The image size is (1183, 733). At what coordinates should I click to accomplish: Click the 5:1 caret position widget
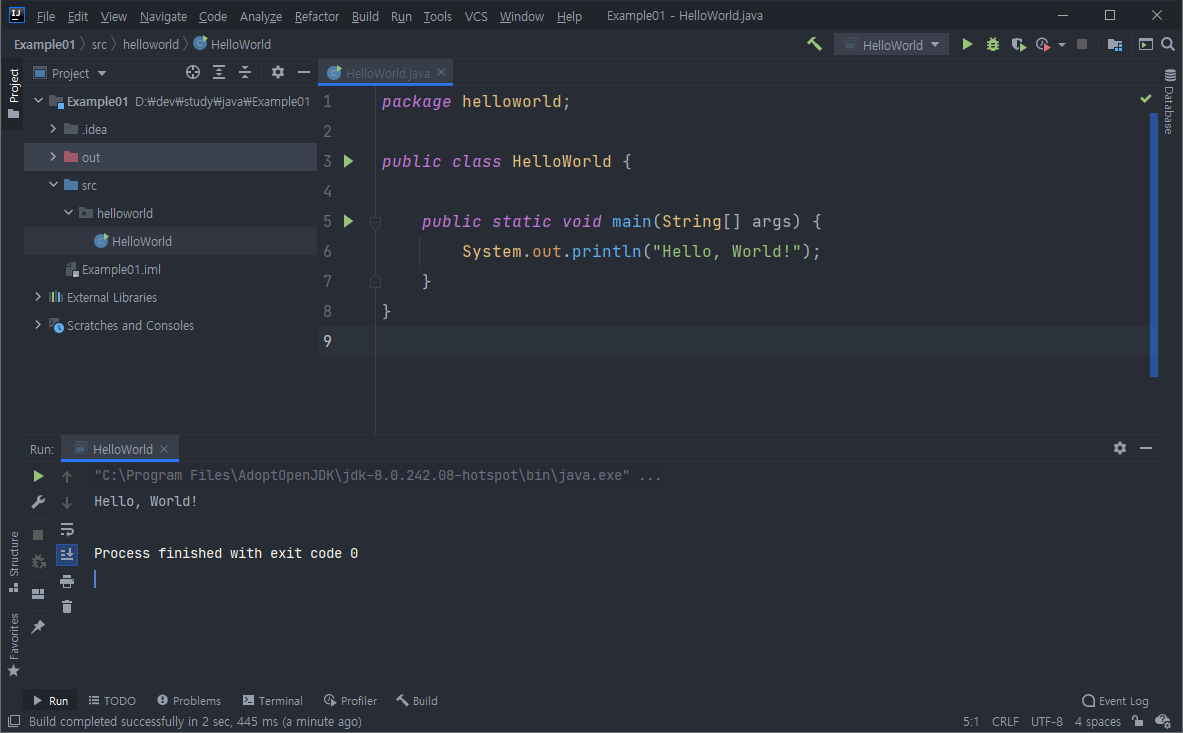click(x=971, y=722)
